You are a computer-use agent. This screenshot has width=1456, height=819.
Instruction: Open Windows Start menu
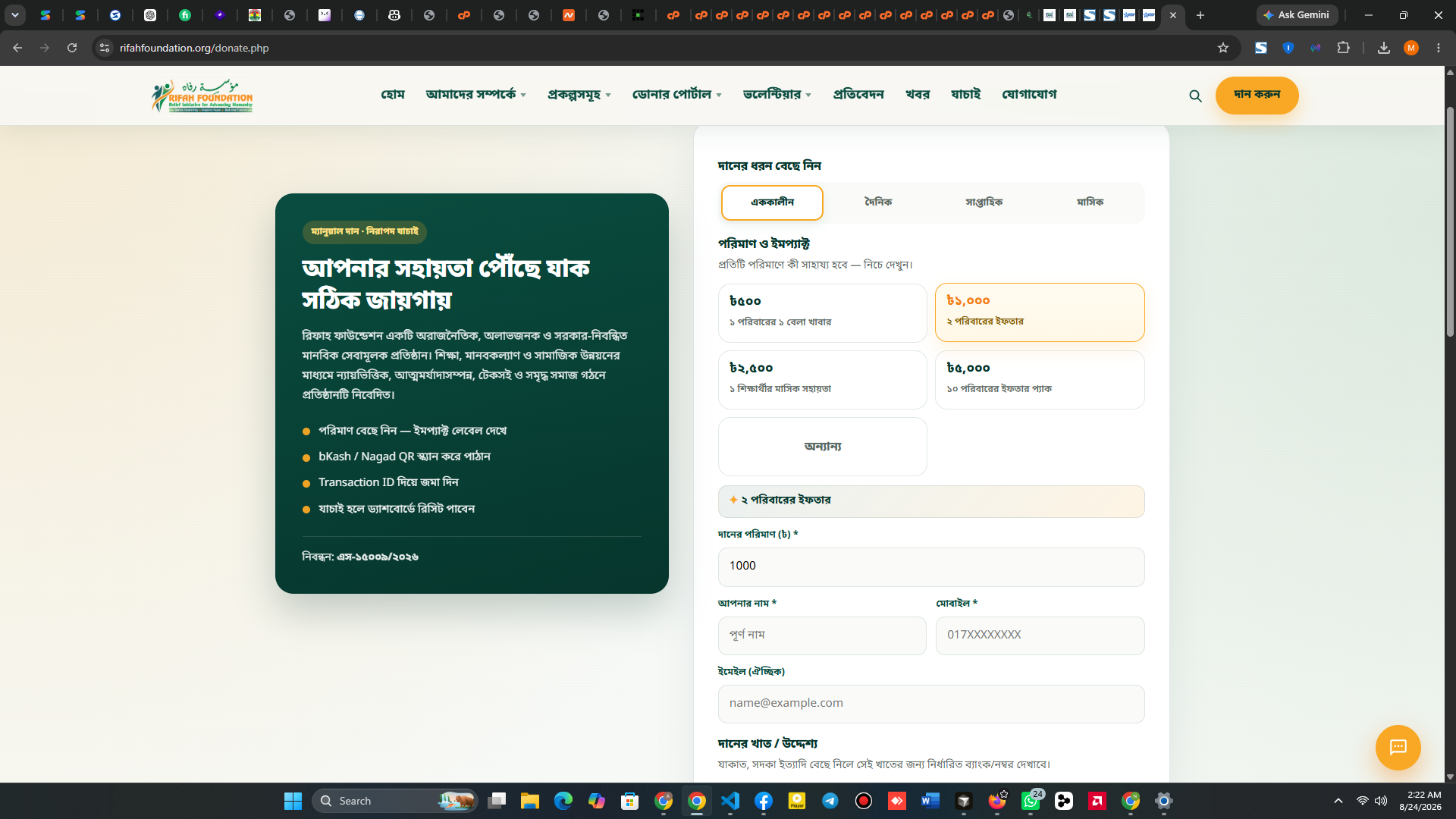coord(293,801)
